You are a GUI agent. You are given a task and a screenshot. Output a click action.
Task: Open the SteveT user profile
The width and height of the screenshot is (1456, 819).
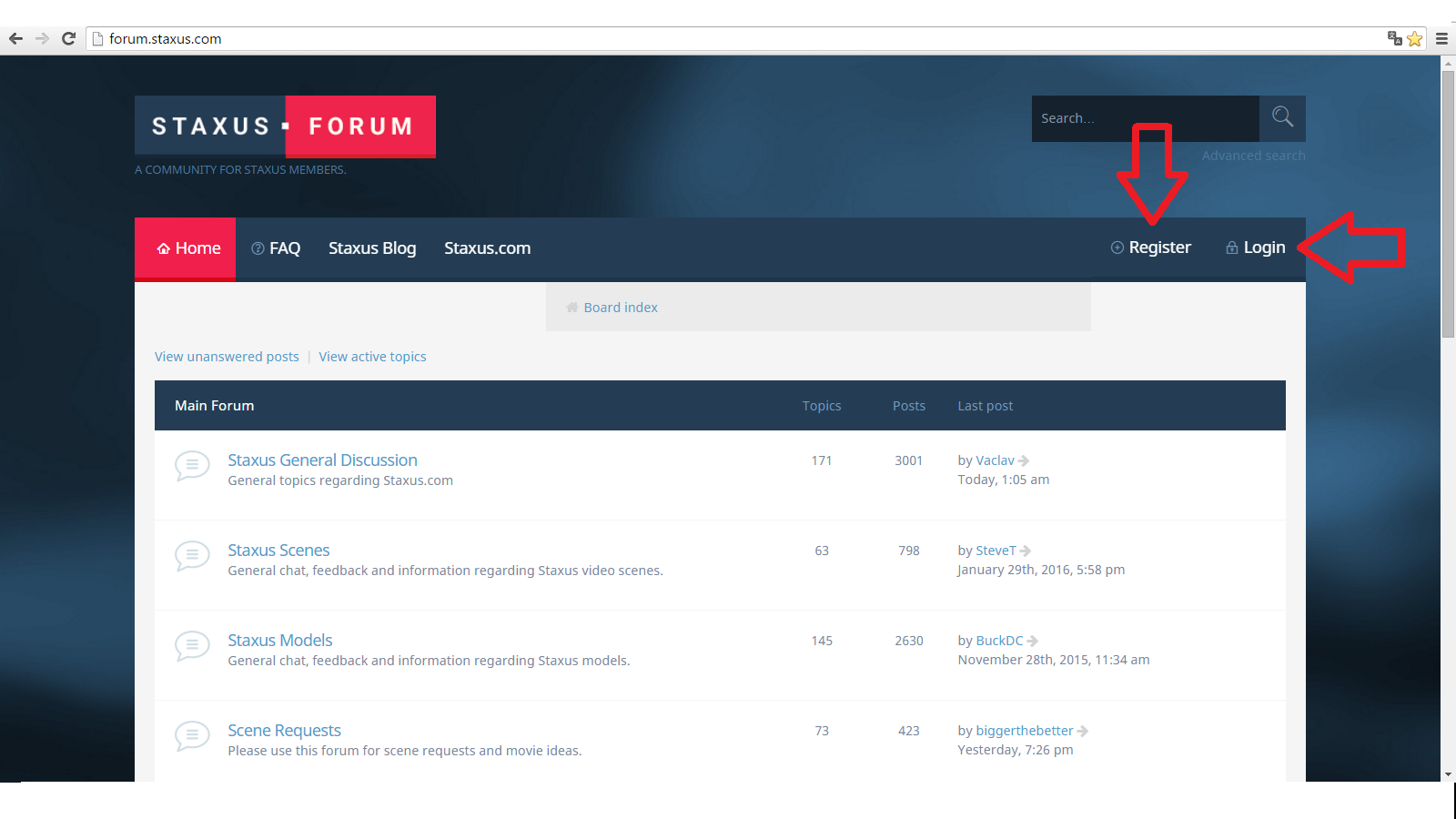tap(996, 551)
